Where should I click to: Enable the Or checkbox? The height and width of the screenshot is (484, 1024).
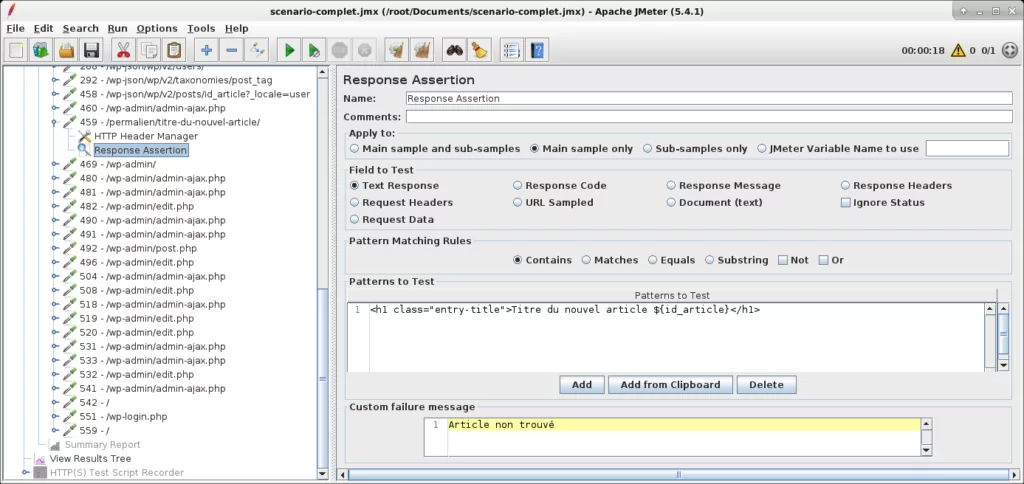824,260
